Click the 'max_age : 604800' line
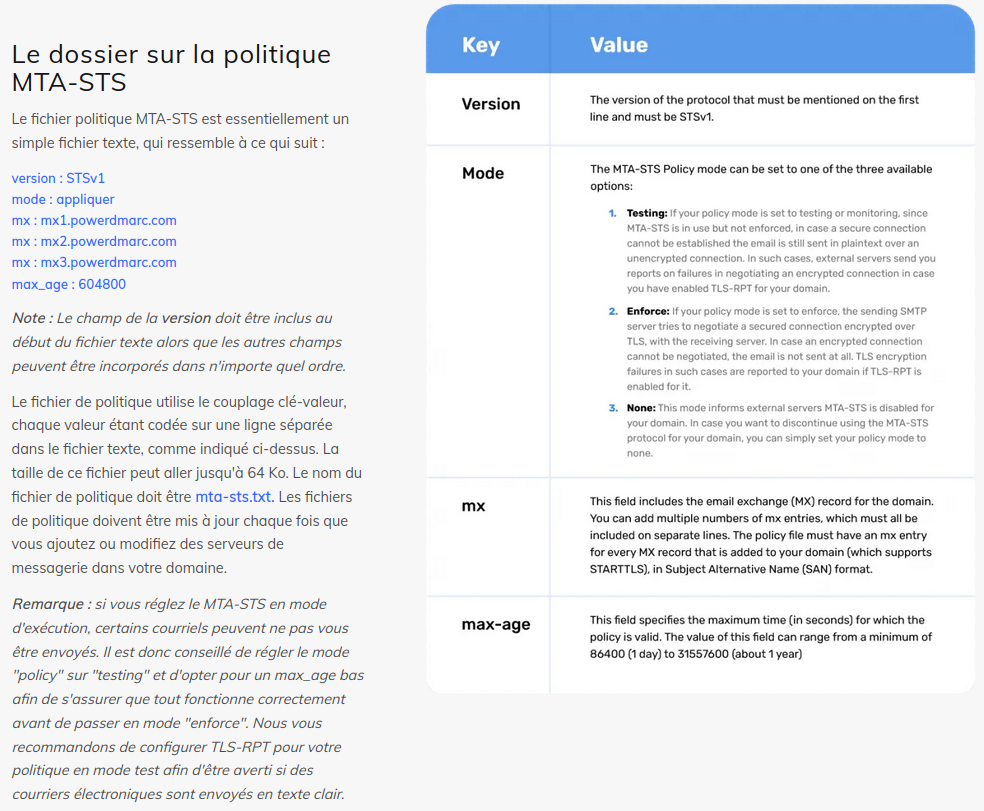Image resolution: width=984 pixels, height=811 pixels. [x=69, y=284]
